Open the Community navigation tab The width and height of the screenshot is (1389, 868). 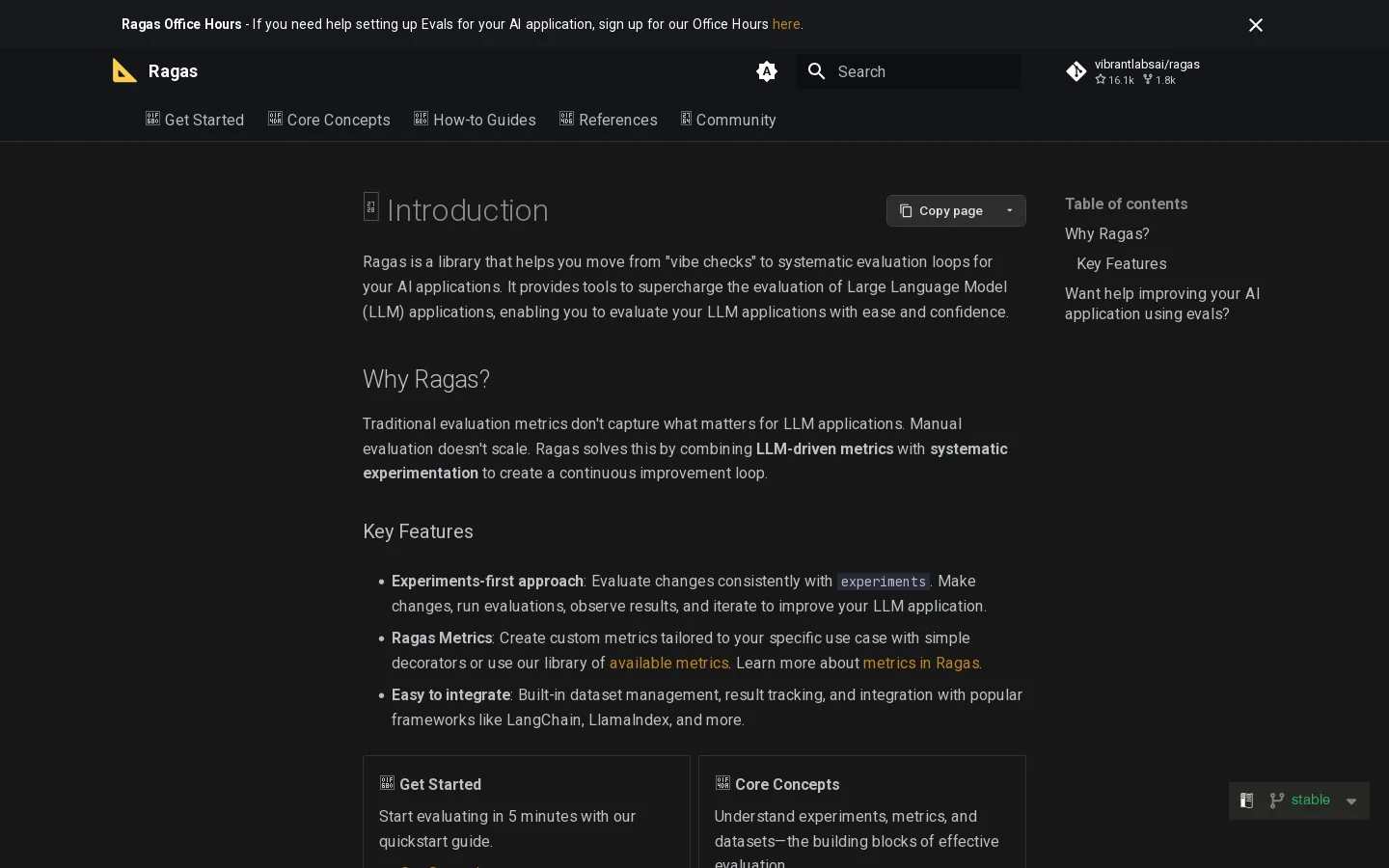(728, 120)
